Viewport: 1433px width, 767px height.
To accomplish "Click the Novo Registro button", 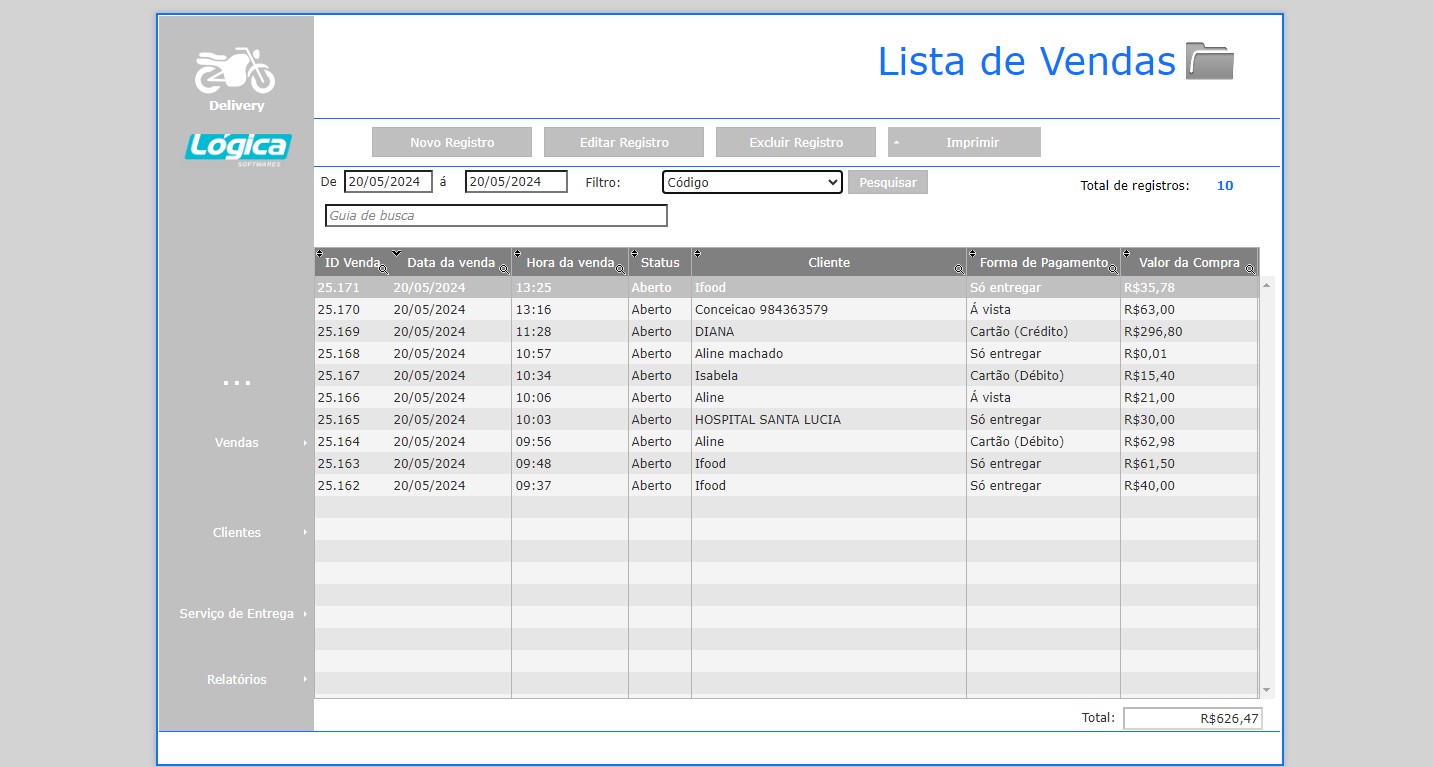I will [x=452, y=142].
